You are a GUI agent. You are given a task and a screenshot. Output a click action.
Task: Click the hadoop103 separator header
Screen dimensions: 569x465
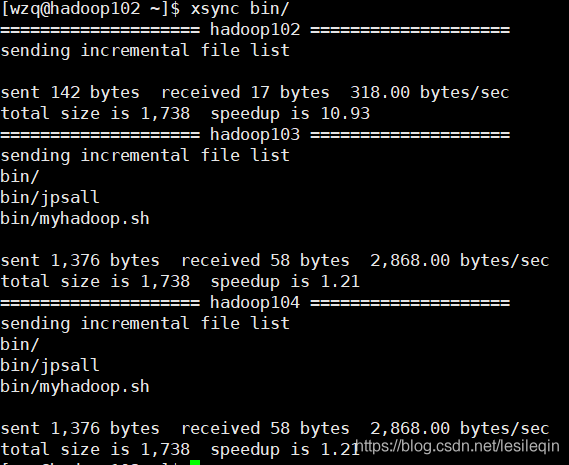(255, 135)
